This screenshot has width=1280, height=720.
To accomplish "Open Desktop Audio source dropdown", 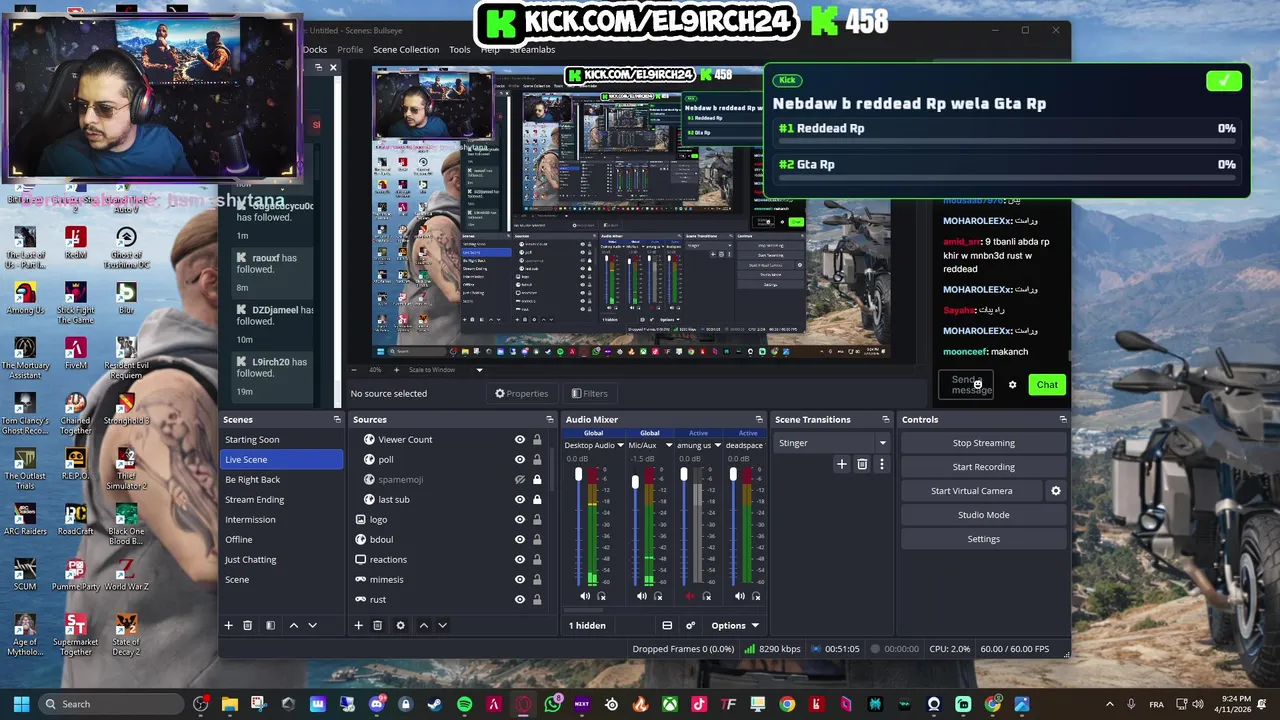I will pos(620,445).
